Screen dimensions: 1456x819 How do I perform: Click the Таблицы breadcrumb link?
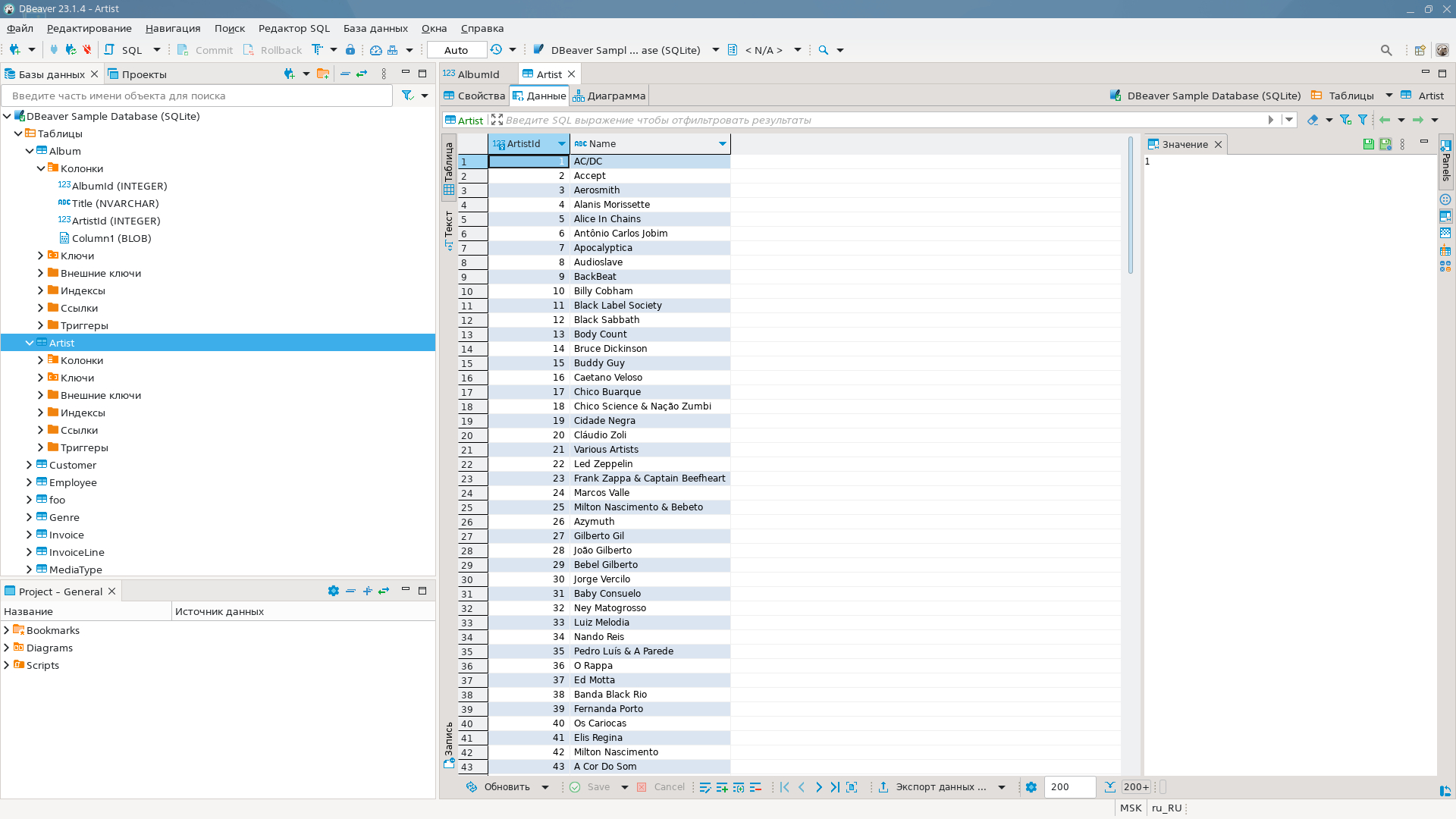(1342, 96)
